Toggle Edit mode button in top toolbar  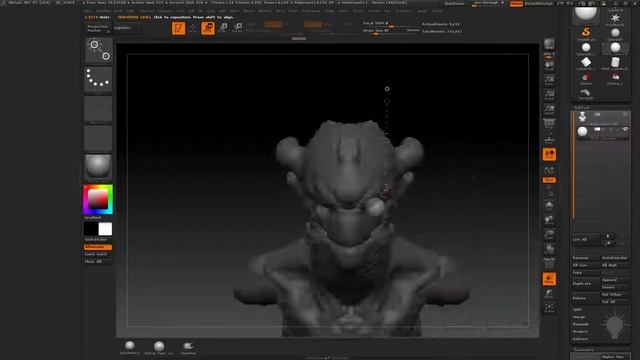178,28
